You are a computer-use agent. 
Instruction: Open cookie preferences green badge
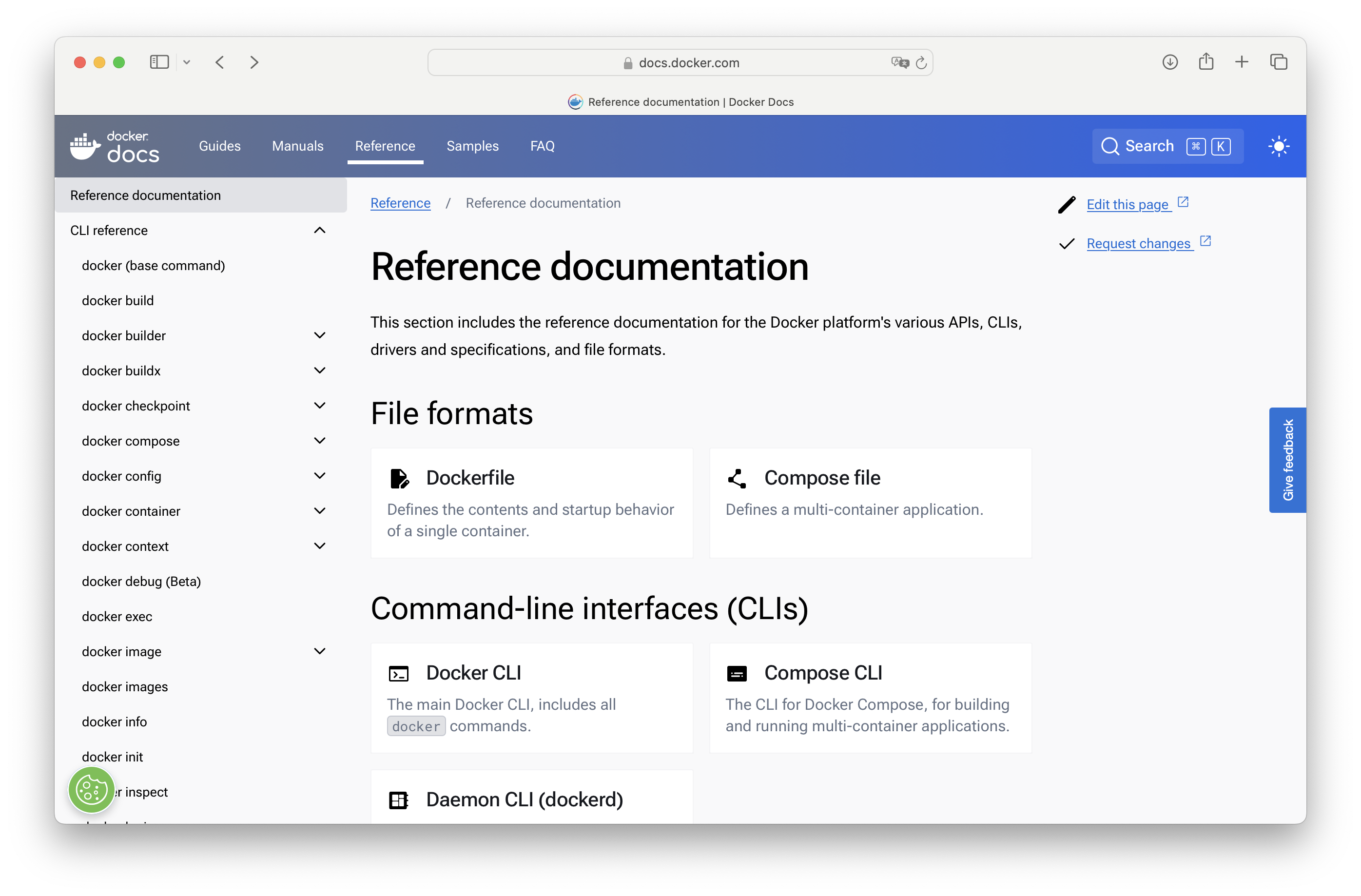pyautogui.click(x=92, y=790)
